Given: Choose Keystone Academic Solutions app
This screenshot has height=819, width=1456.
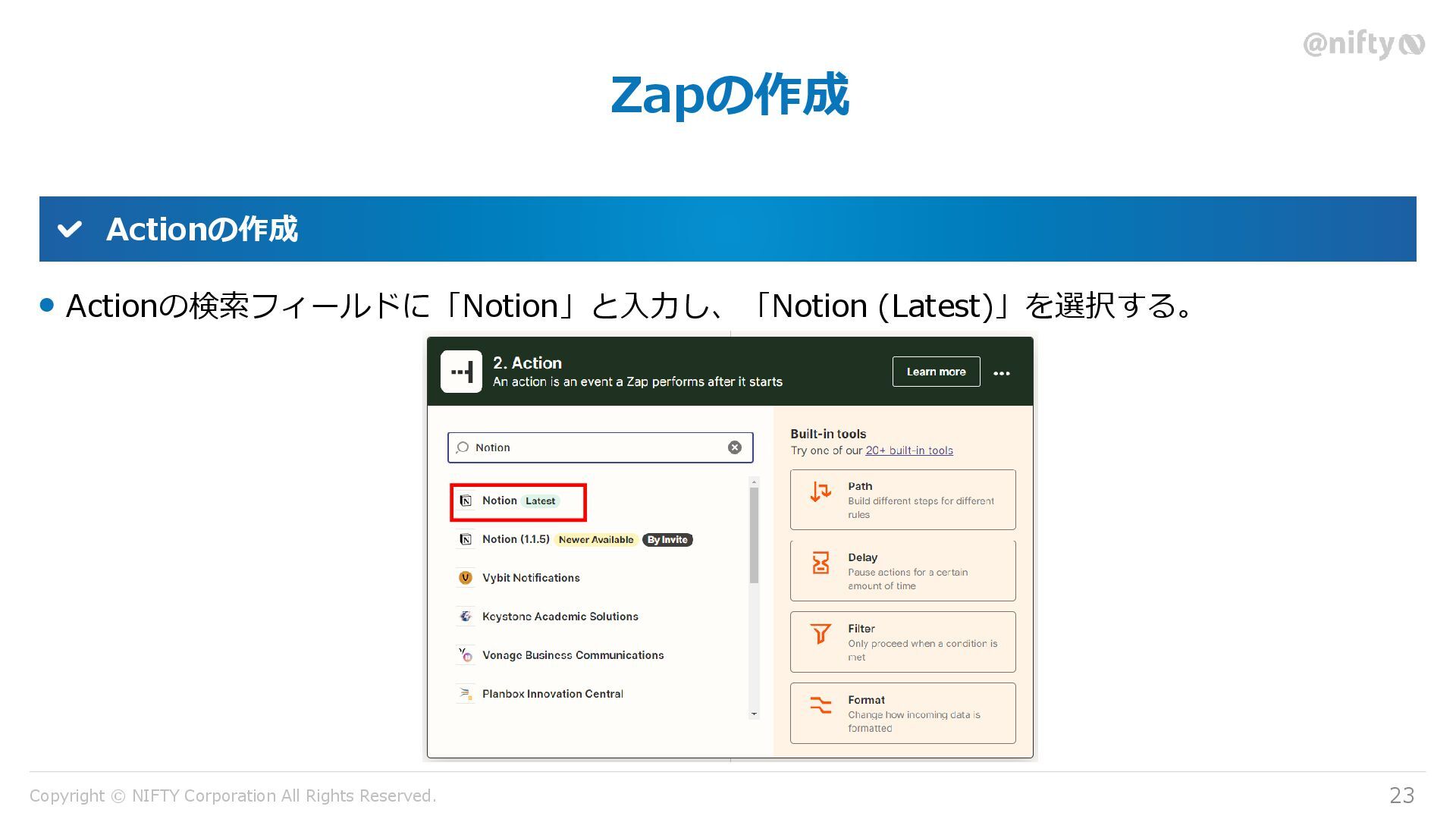Looking at the screenshot, I should (x=560, y=617).
